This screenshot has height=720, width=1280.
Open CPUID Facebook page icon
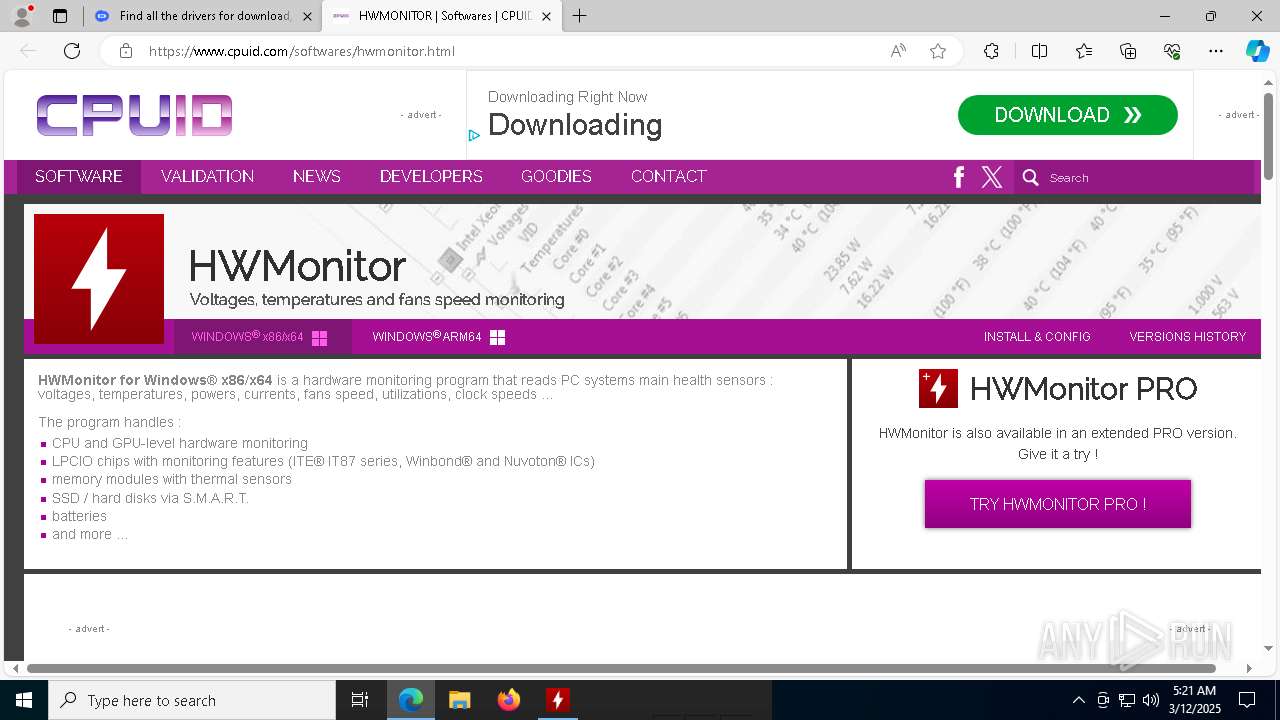[958, 177]
